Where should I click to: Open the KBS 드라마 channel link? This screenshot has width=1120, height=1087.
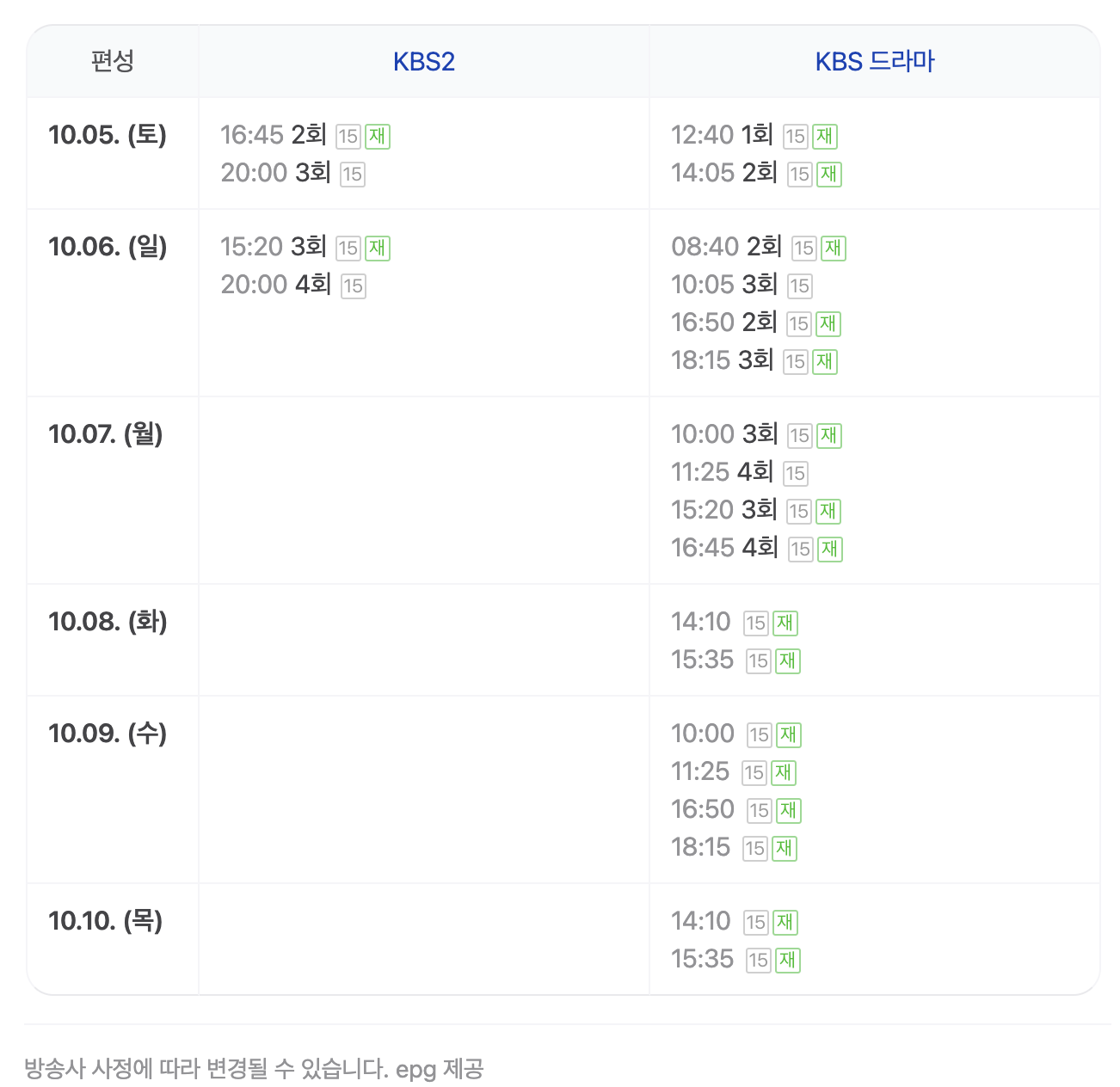tap(874, 62)
